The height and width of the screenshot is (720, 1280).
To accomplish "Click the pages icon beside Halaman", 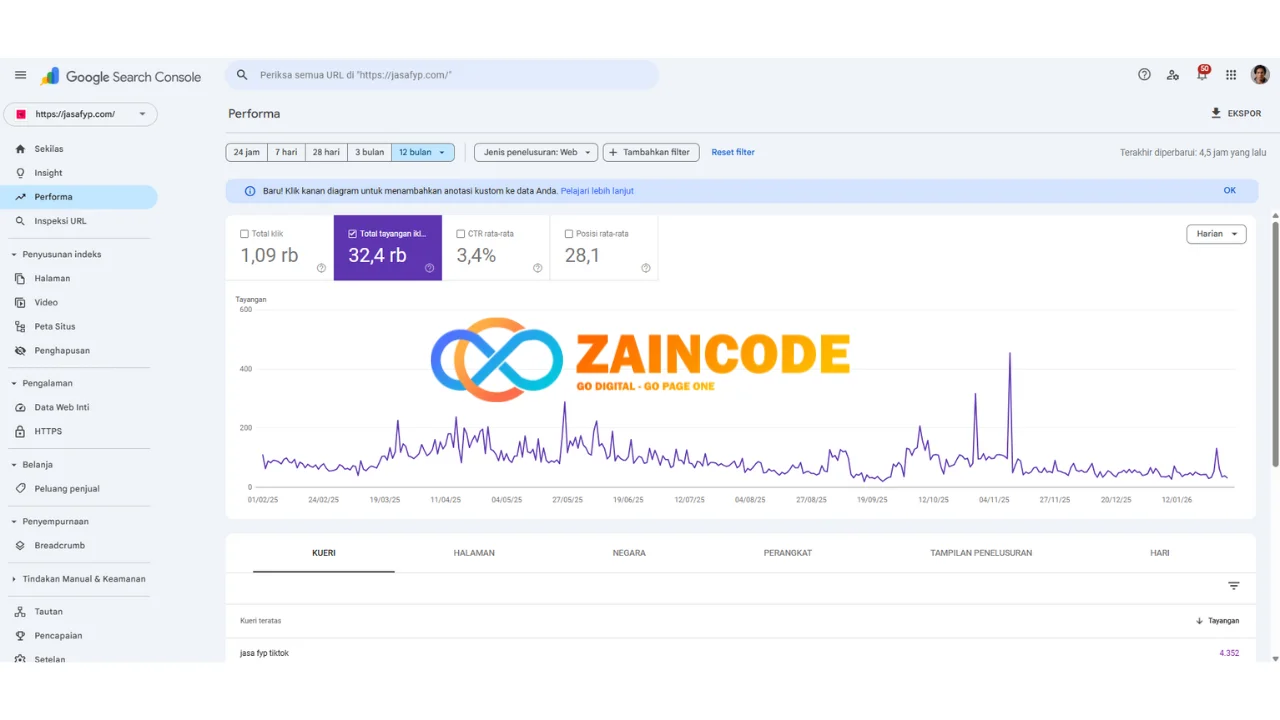I will click(x=20, y=278).
